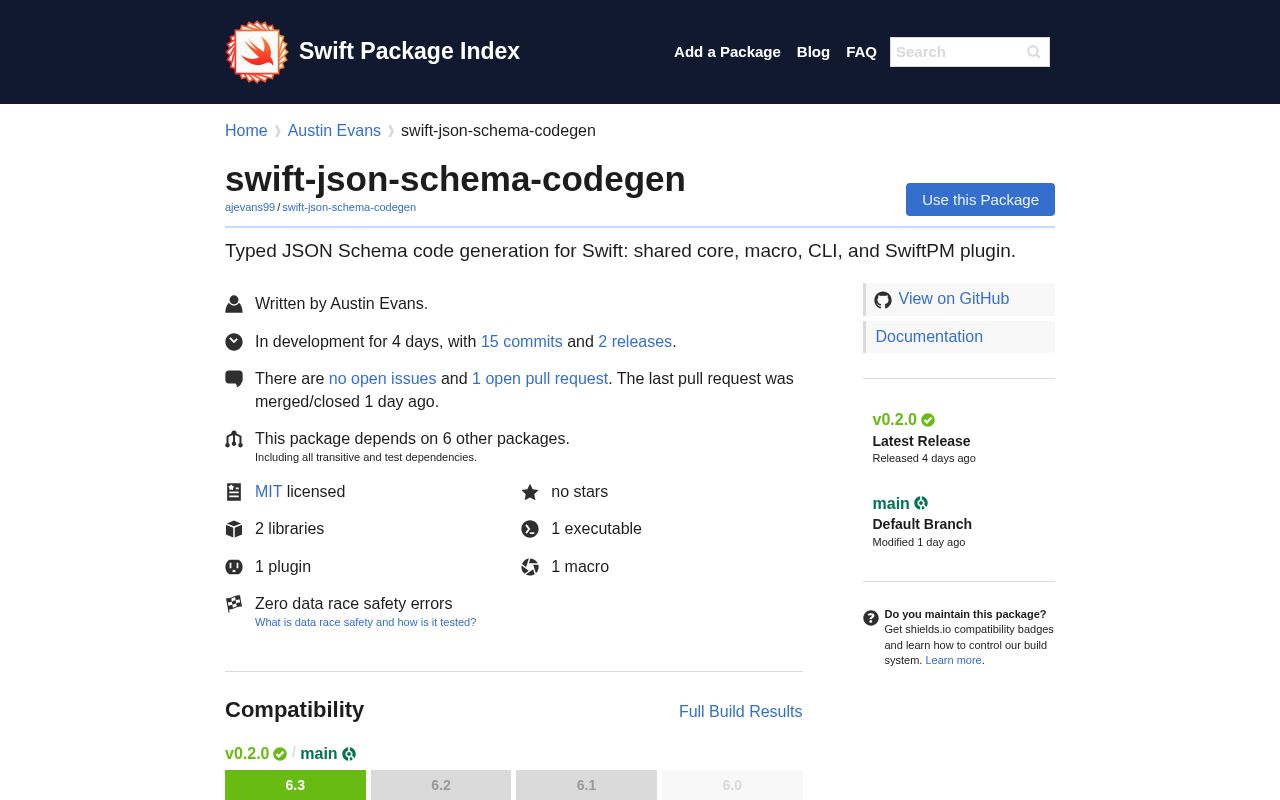The image size is (1280, 800).
Task: Open the FAQ page
Action: tap(861, 52)
